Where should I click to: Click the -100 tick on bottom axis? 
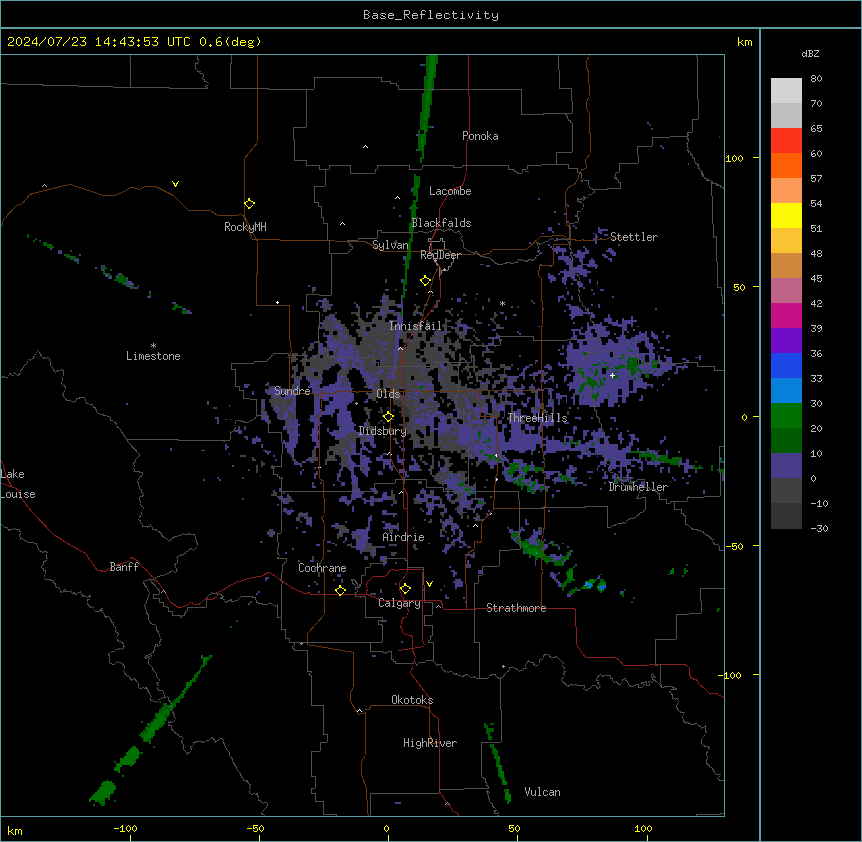pos(126,828)
